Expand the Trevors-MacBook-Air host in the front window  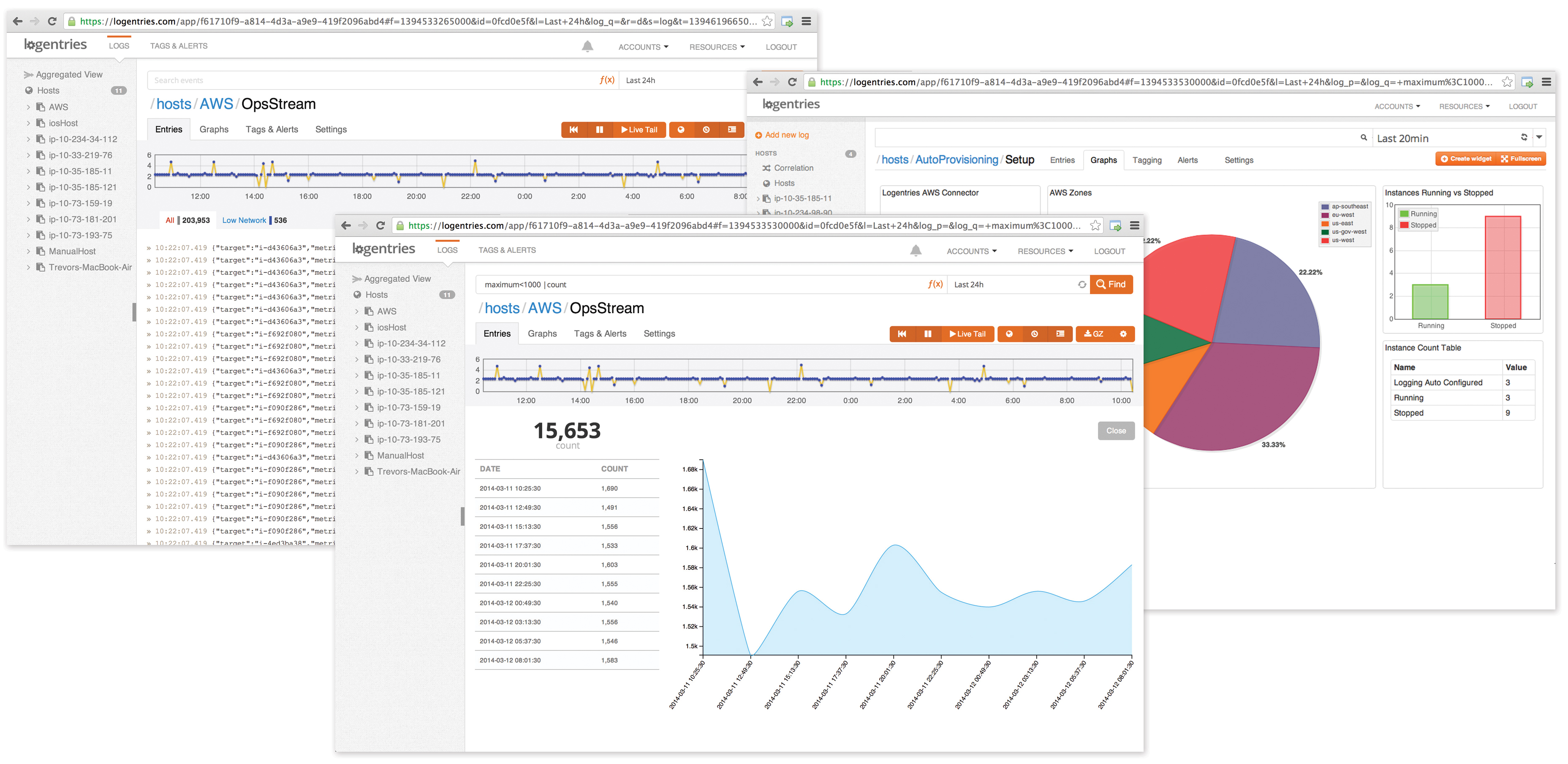(357, 471)
